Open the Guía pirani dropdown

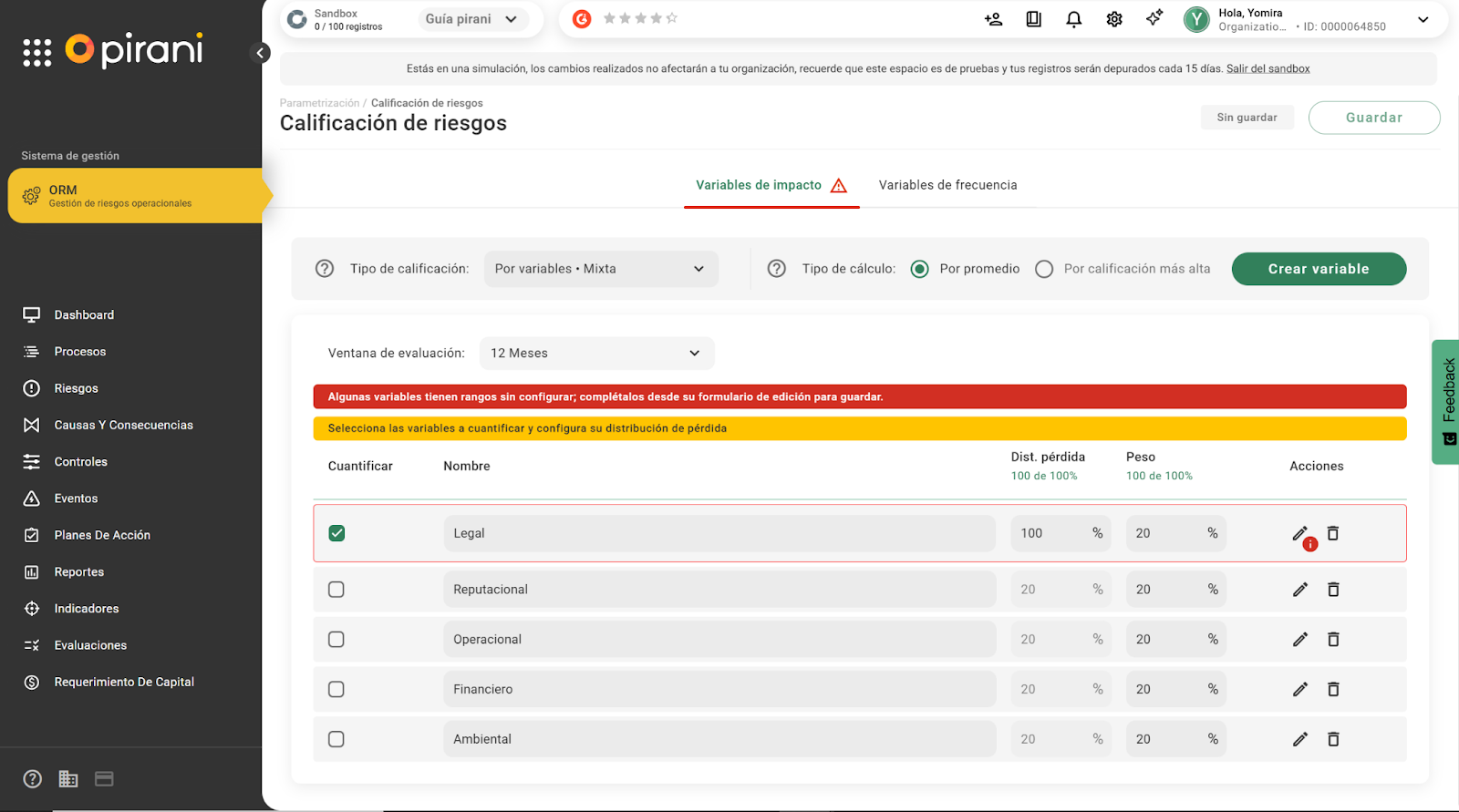pyautogui.click(x=471, y=19)
